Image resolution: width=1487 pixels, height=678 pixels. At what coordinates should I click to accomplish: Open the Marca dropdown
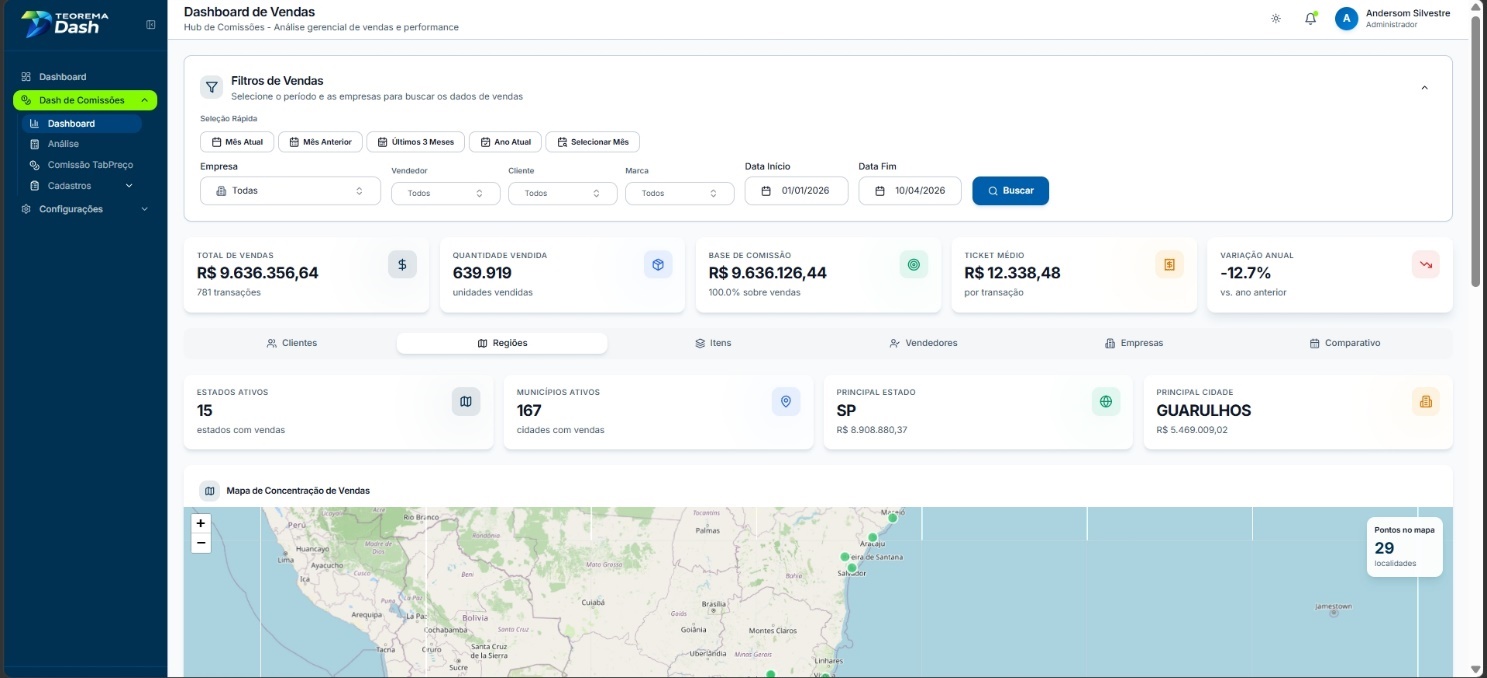[680, 193]
